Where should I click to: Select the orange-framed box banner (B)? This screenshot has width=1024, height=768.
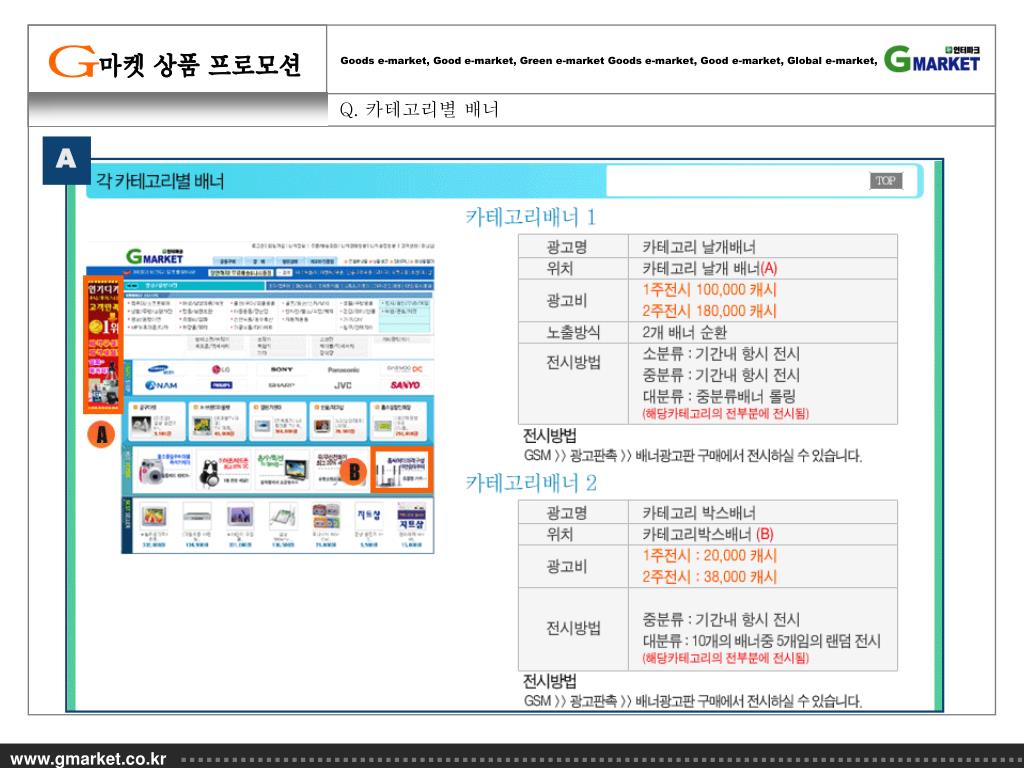(401, 469)
